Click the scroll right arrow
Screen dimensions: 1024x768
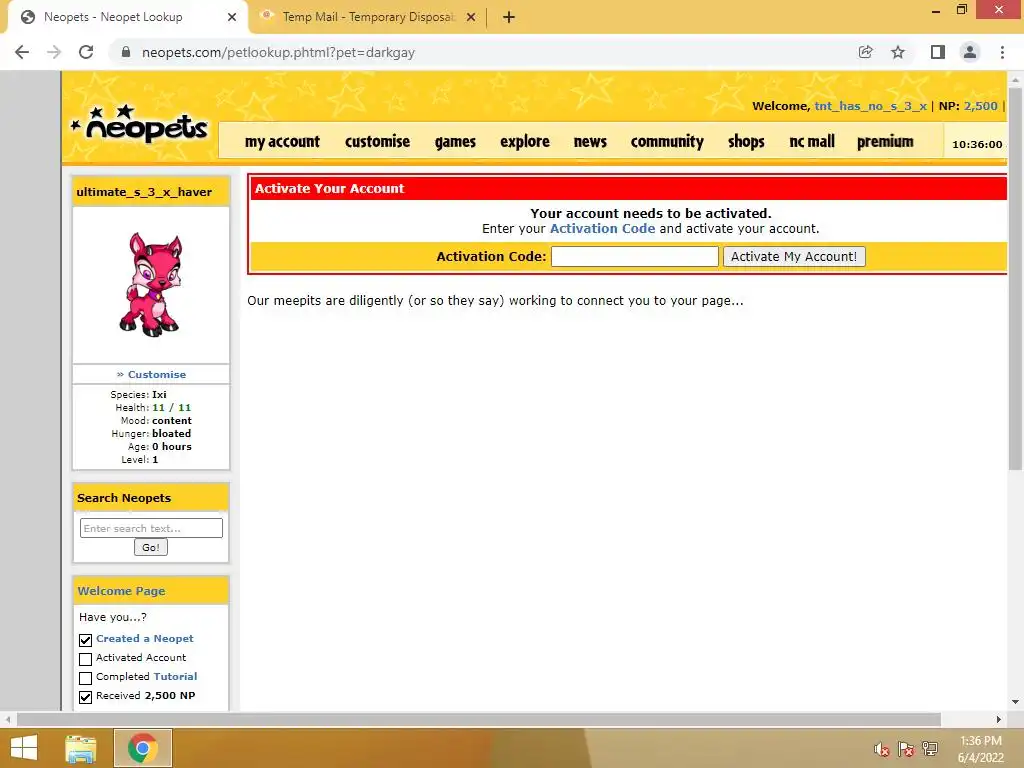[x=999, y=719]
